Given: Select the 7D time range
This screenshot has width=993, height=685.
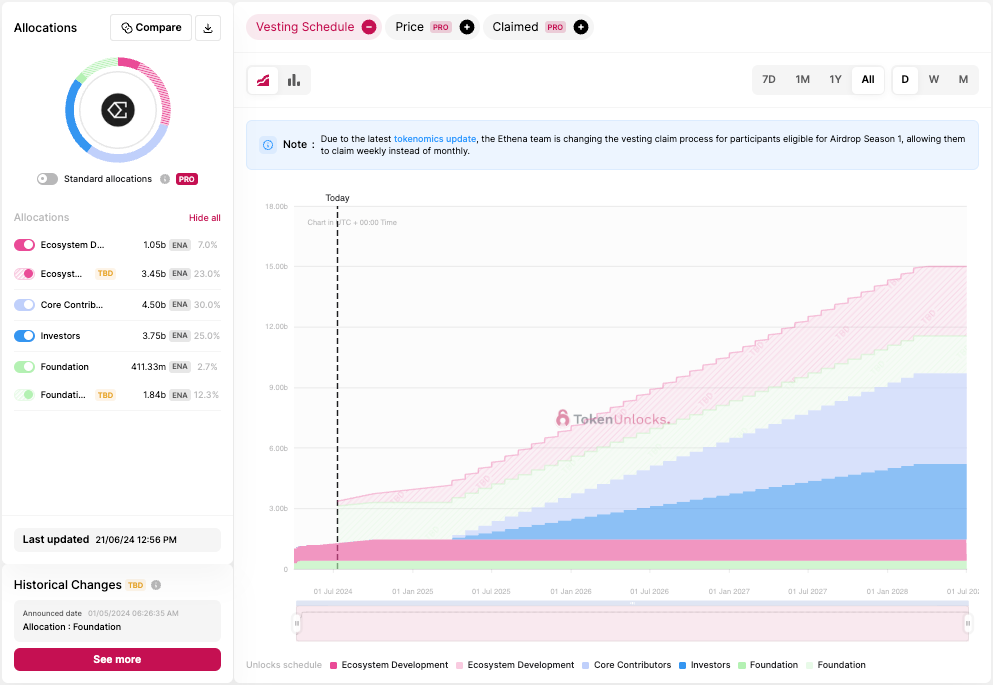Looking at the screenshot, I should tap(769, 80).
